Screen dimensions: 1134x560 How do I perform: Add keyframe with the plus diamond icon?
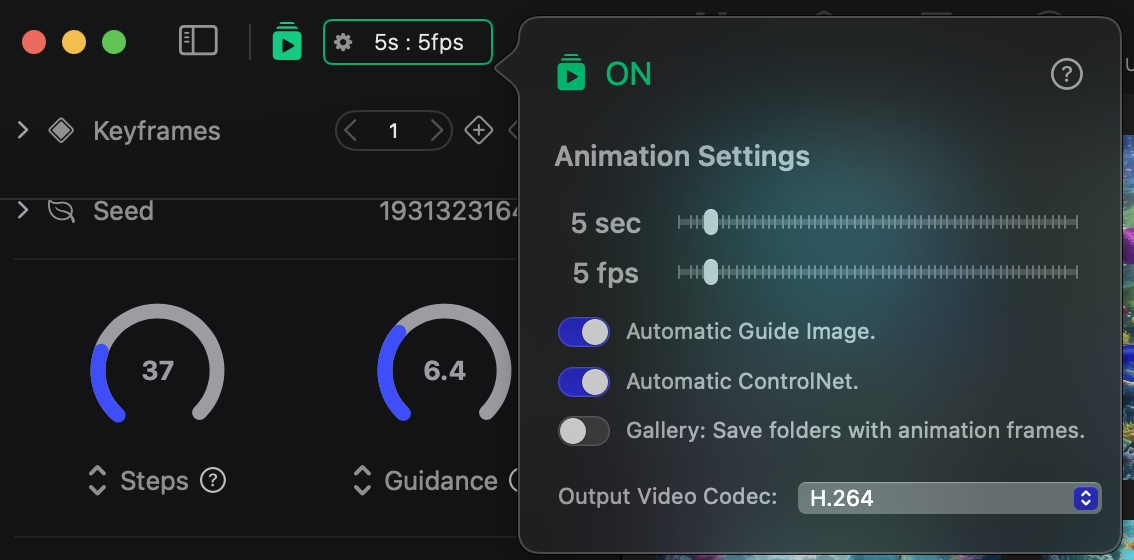pos(479,131)
